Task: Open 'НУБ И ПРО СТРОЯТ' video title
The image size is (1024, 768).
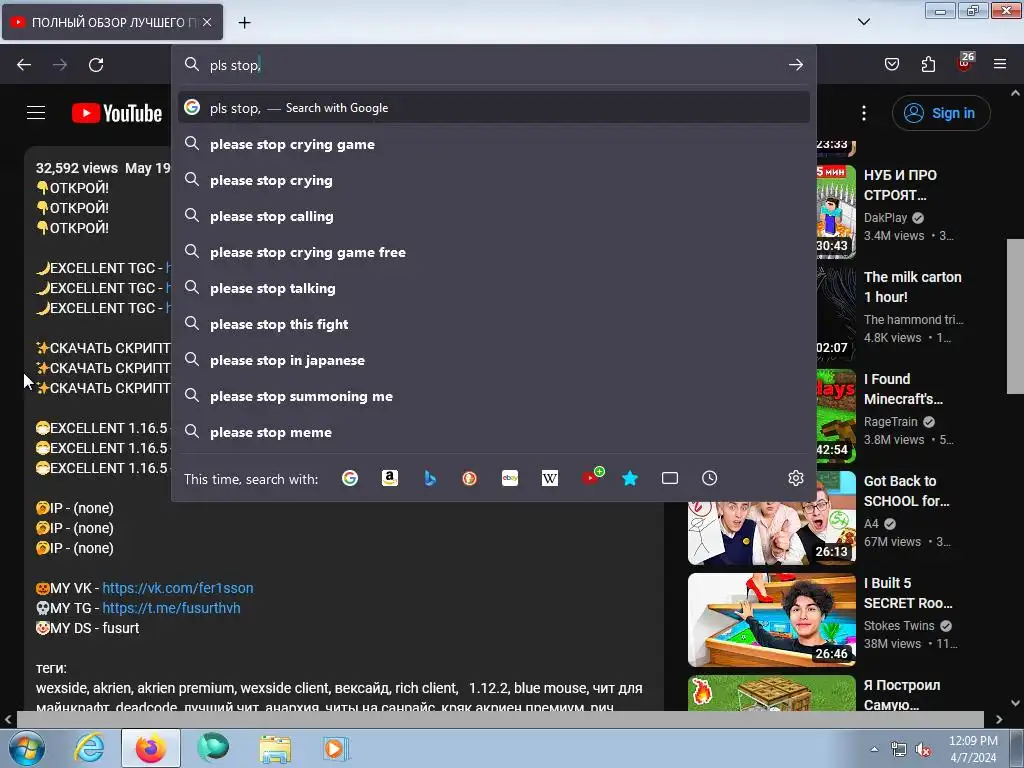Action: [x=900, y=185]
